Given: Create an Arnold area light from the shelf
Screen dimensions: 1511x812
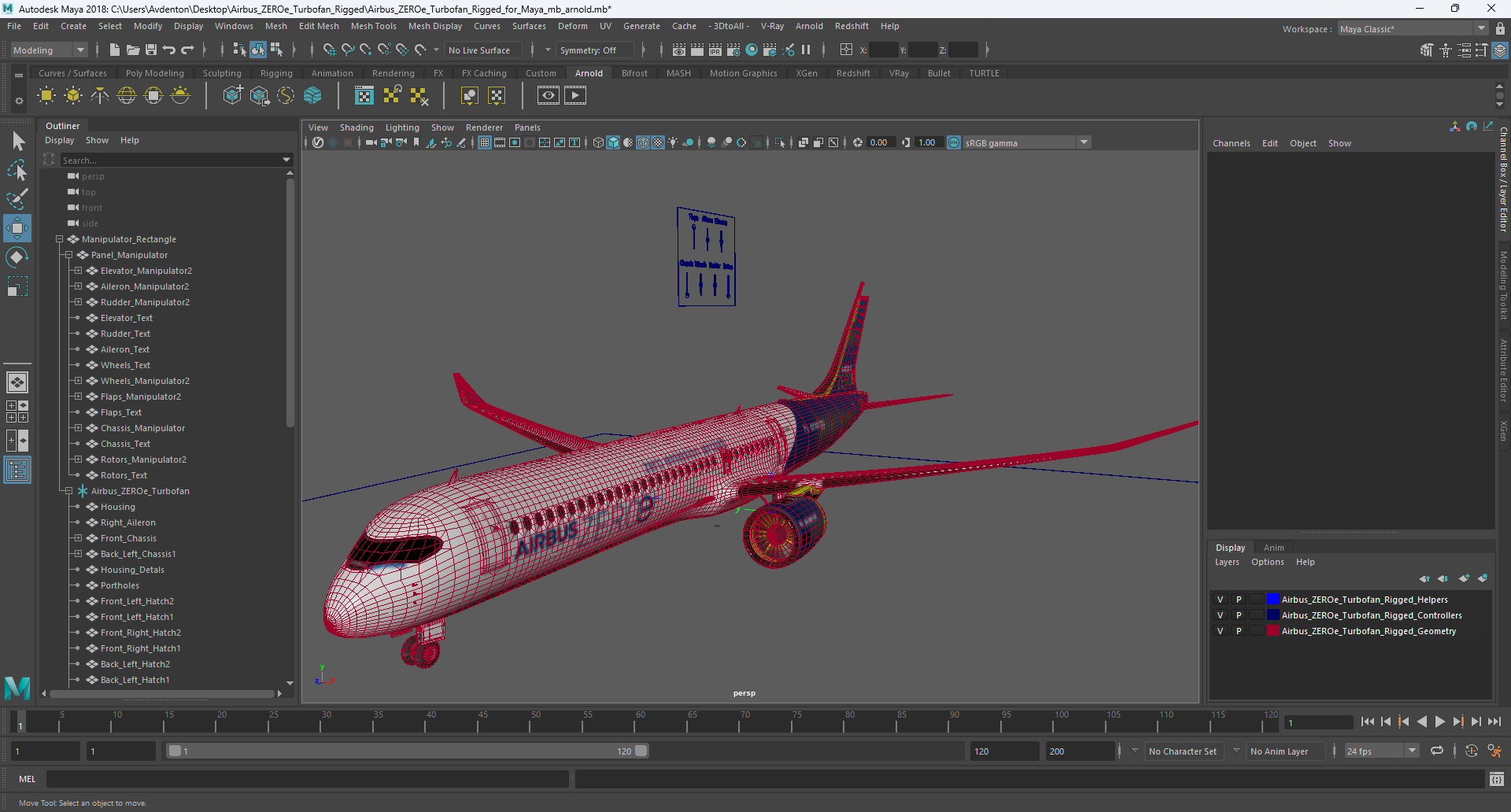Looking at the screenshot, I should [46, 96].
